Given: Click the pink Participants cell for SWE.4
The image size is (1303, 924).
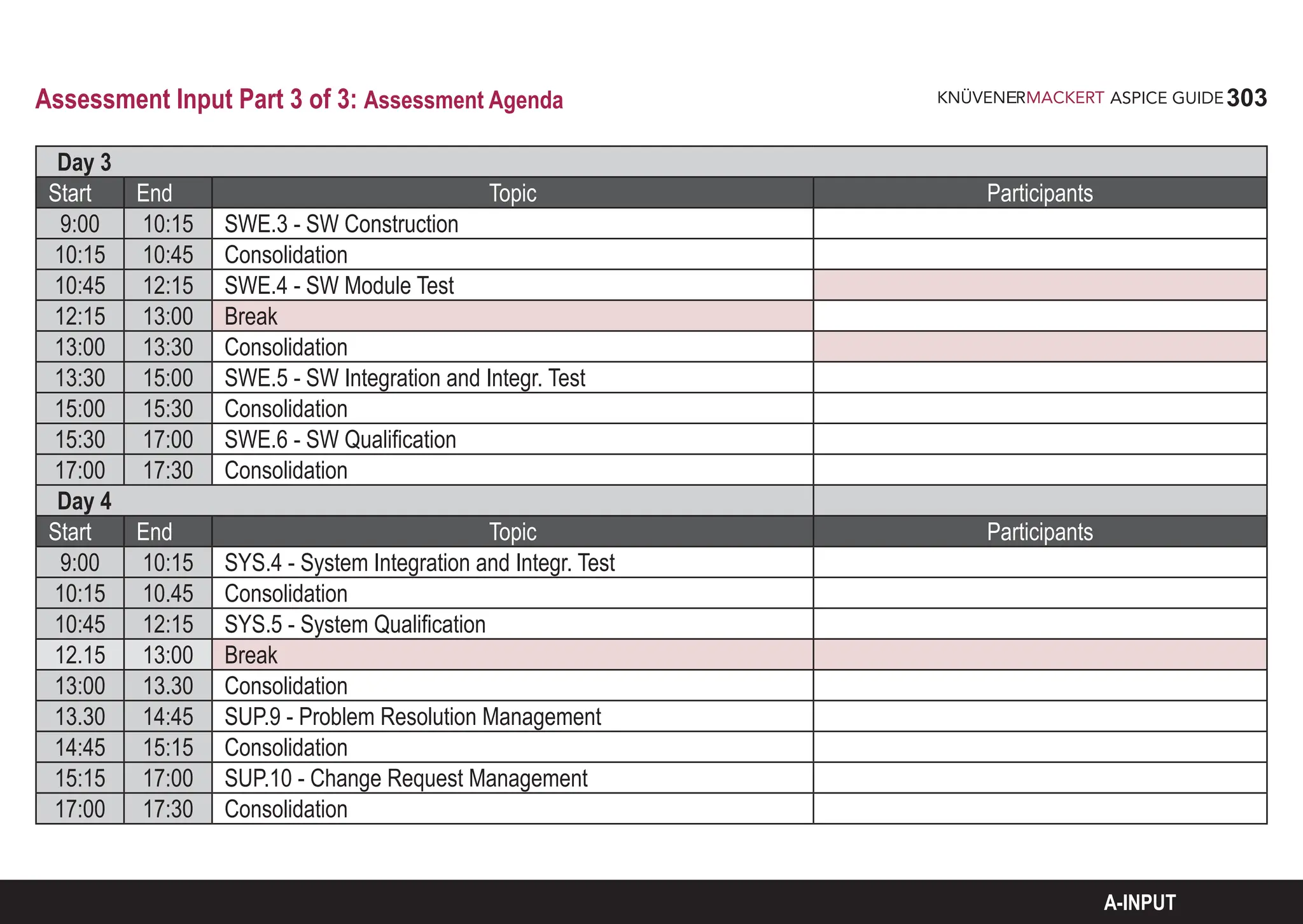Looking at the screenshot, I should pos(1040,286).
